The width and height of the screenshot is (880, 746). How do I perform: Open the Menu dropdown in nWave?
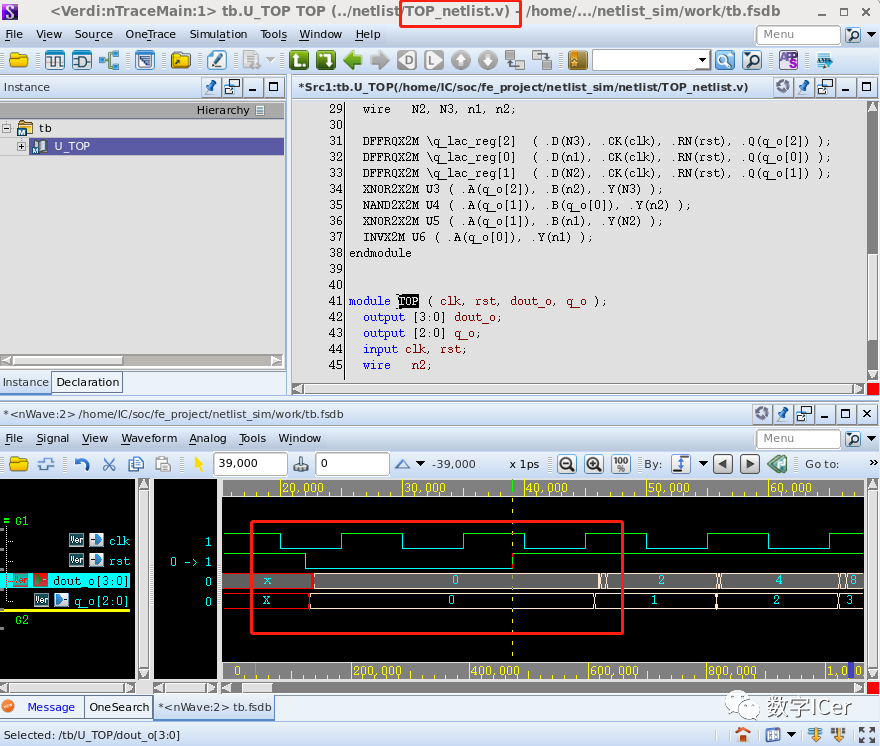[x=798, y=438]
